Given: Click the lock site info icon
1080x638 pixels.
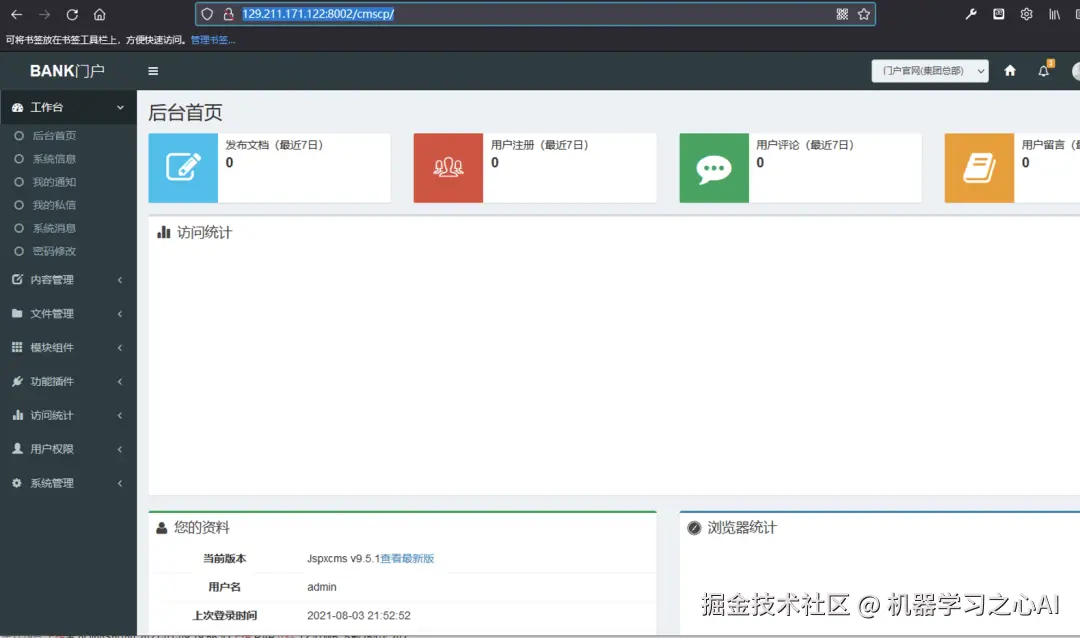Looking at the screenshot, I should coord(228,14).
